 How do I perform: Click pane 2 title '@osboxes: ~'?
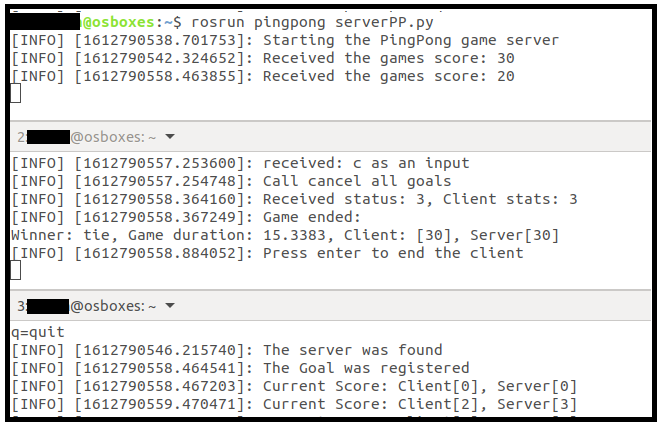(113, 137)
